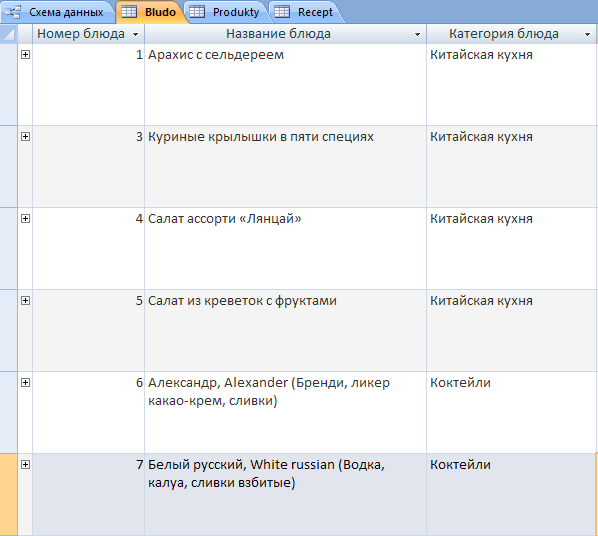Select the highlighted row selector for dish 7
The image size is (598, 536).
pyautogui.click(x=8, y=495)
